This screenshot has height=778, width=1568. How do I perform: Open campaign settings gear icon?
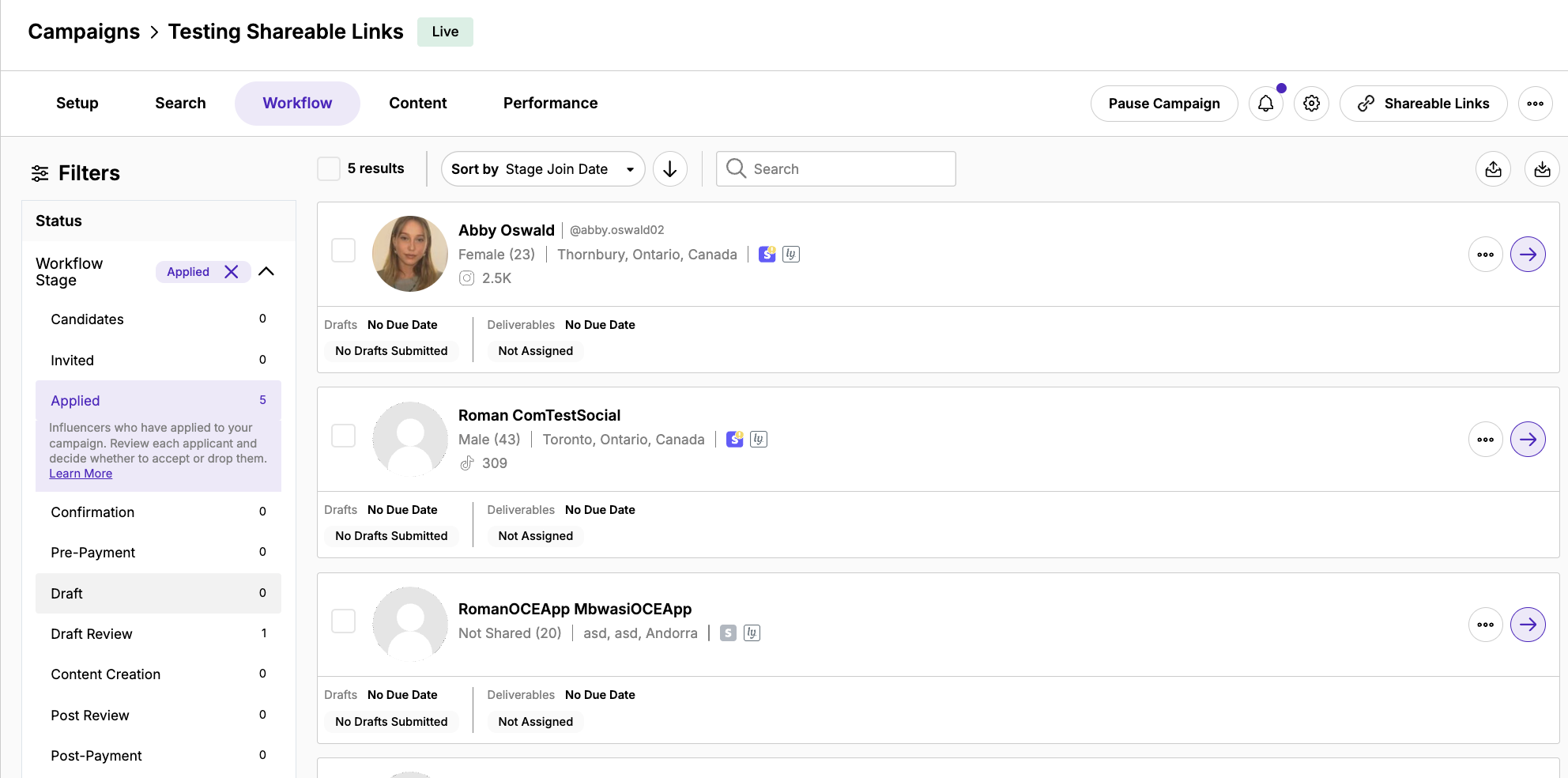pos(1311,104)
